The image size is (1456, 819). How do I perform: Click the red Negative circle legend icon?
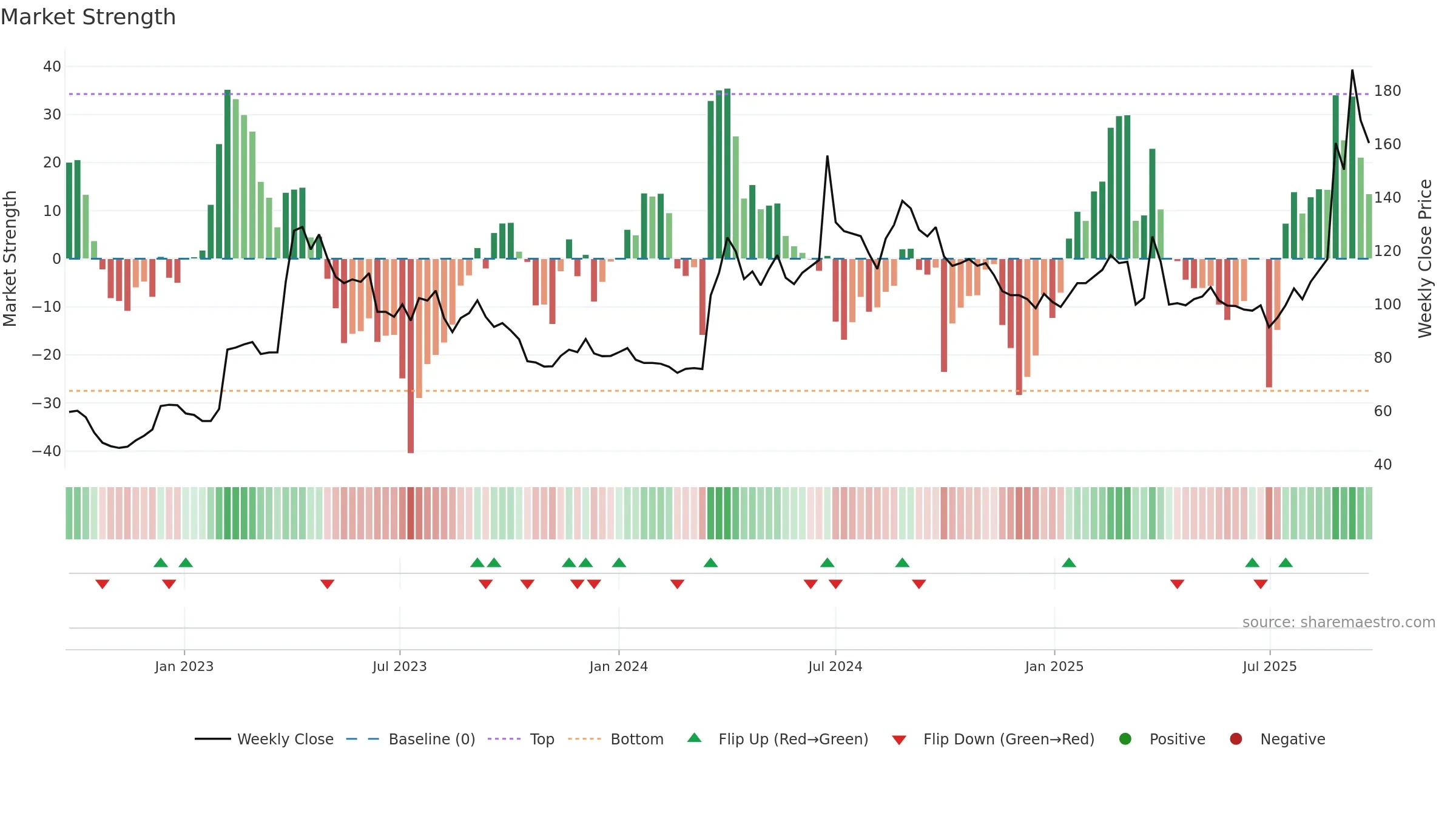click(1236, 739)
